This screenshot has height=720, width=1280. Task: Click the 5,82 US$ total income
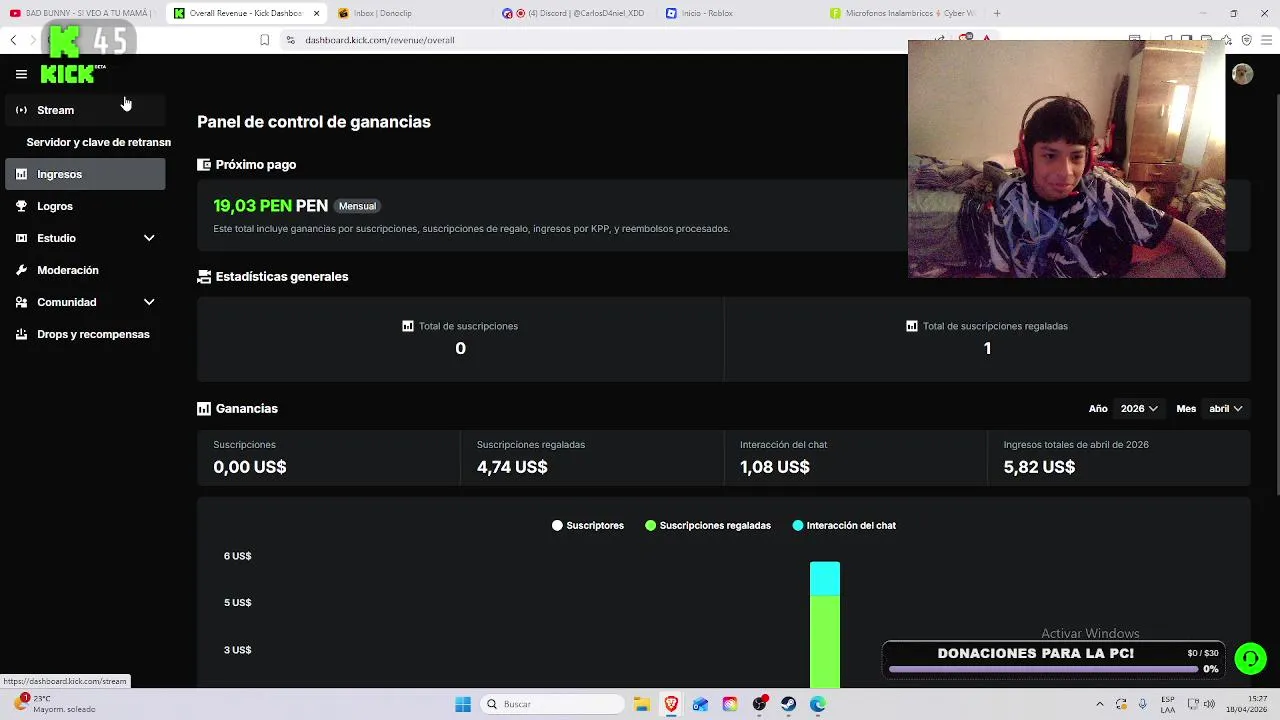click(x=1039, y=467)
